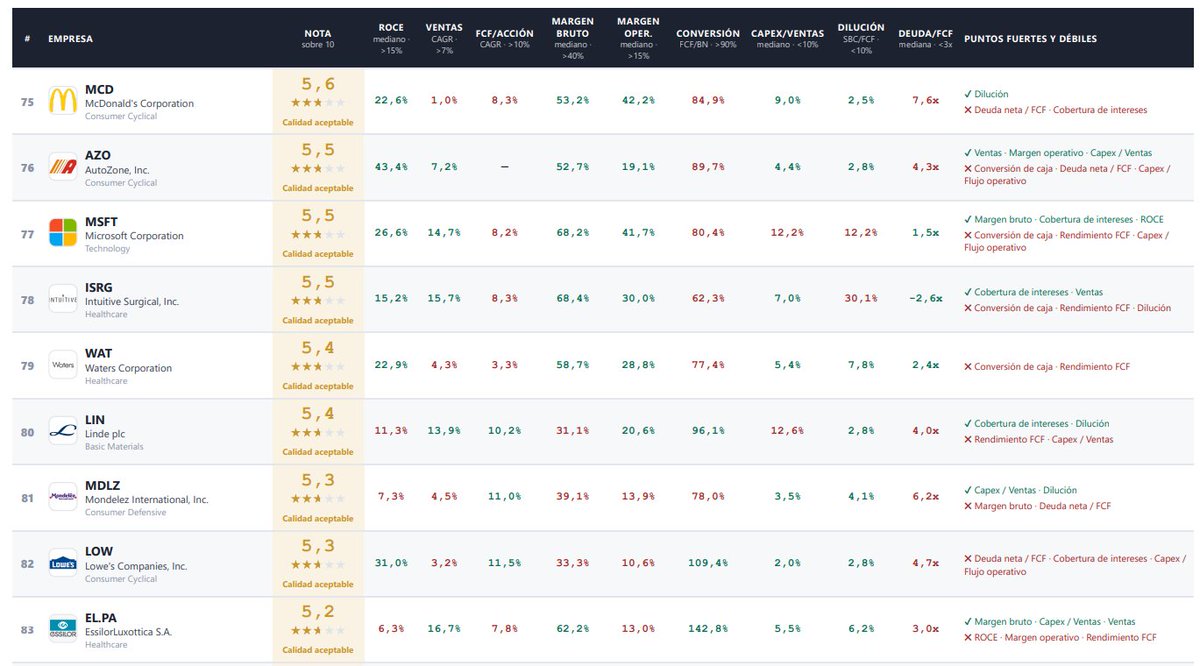Sort by the FCF/ACCIÓN column header
1200x666 pixels.
[x=504, y=39]
